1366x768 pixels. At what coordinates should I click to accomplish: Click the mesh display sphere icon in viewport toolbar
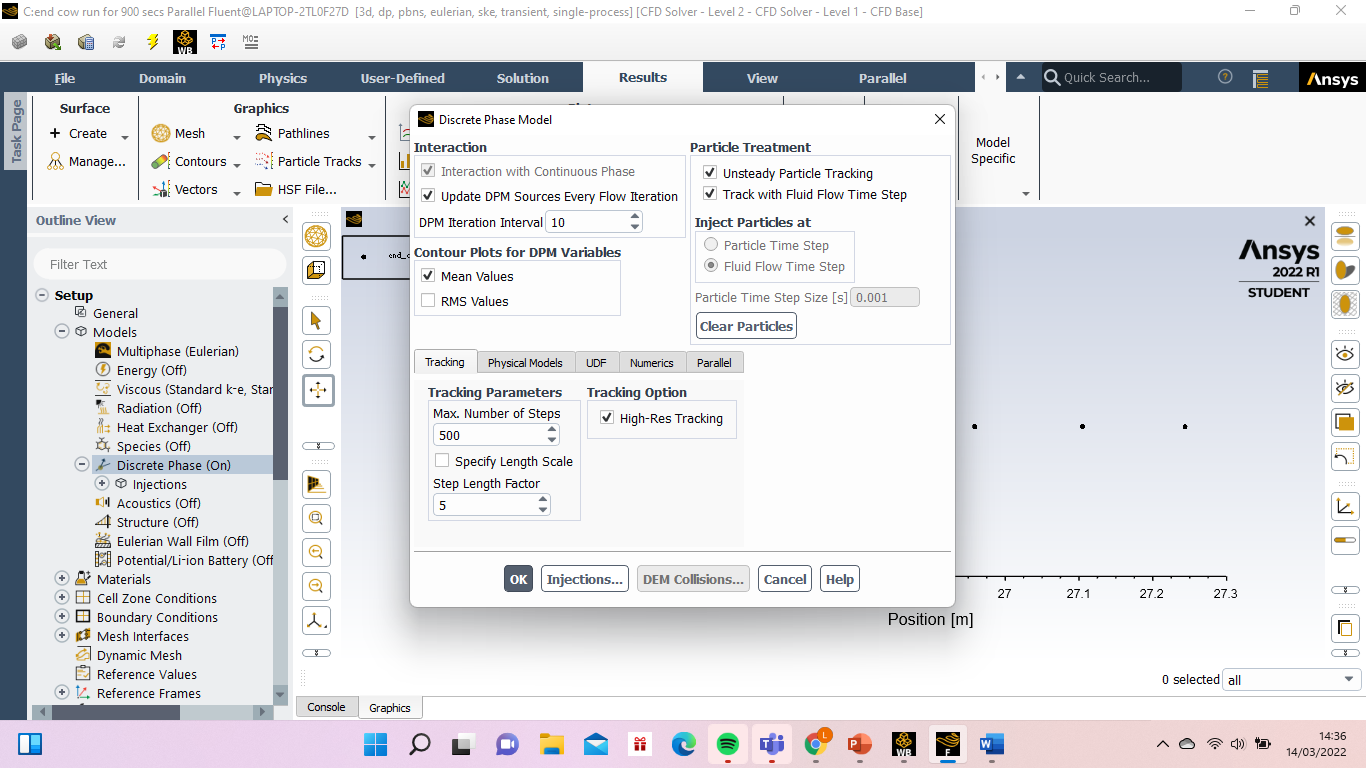317,237
